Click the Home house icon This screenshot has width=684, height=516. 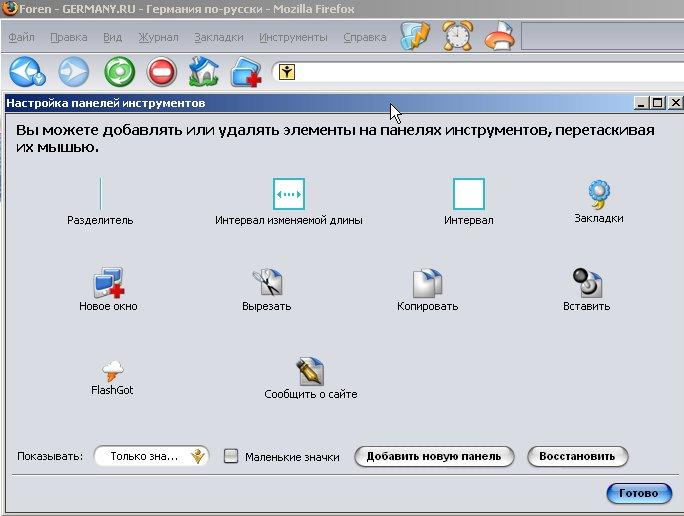[x=204, y=71]
